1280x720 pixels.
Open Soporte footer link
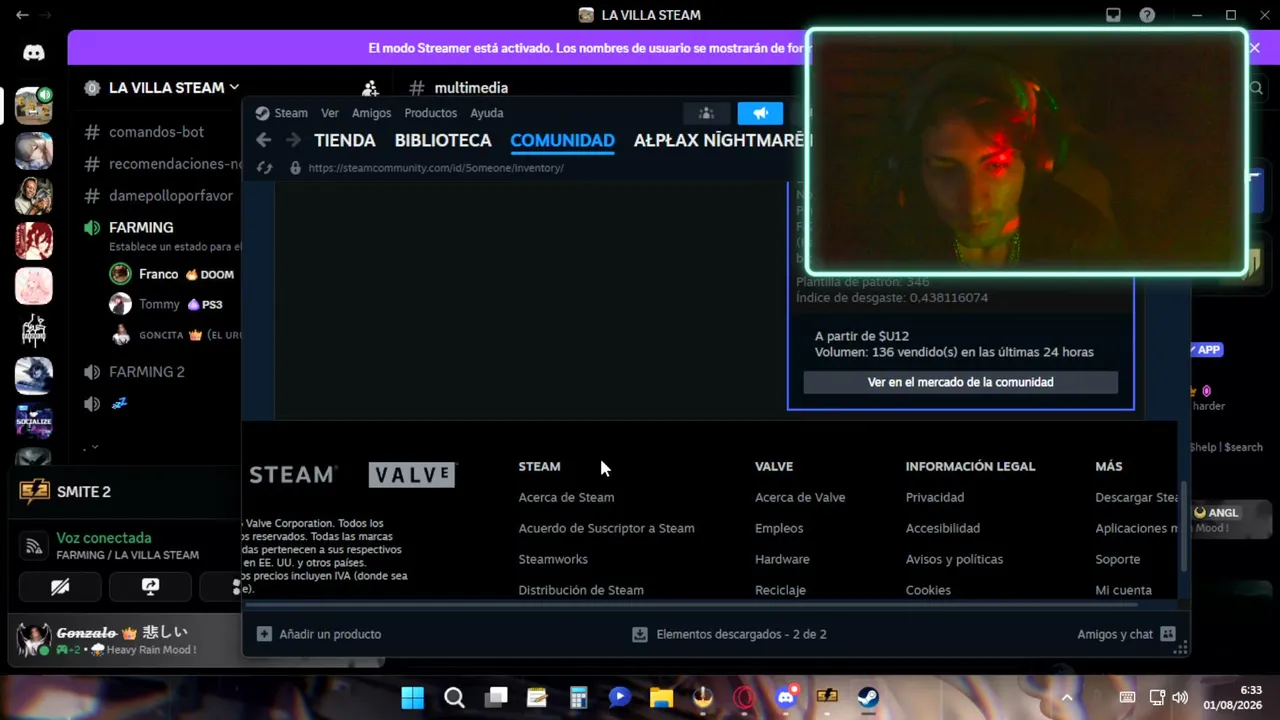tap(1117, 559)
